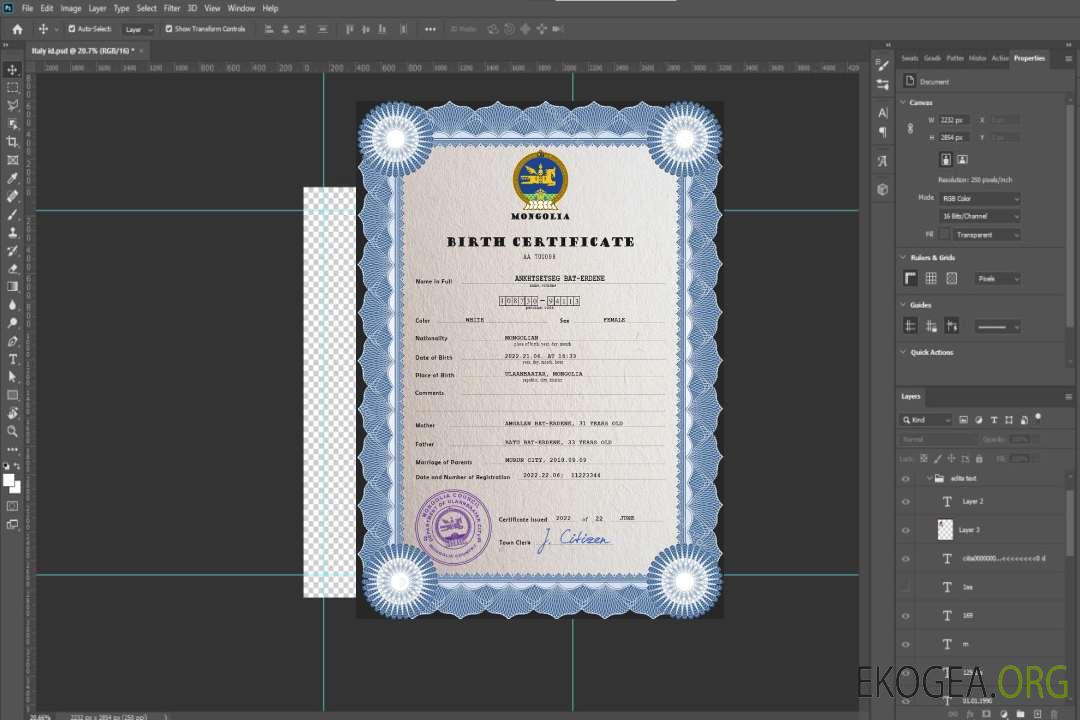Open the ruler units Pixels dropdown
Viewport: 1080px width, 720px height.
pyautogui.click(x=998, y=279)
